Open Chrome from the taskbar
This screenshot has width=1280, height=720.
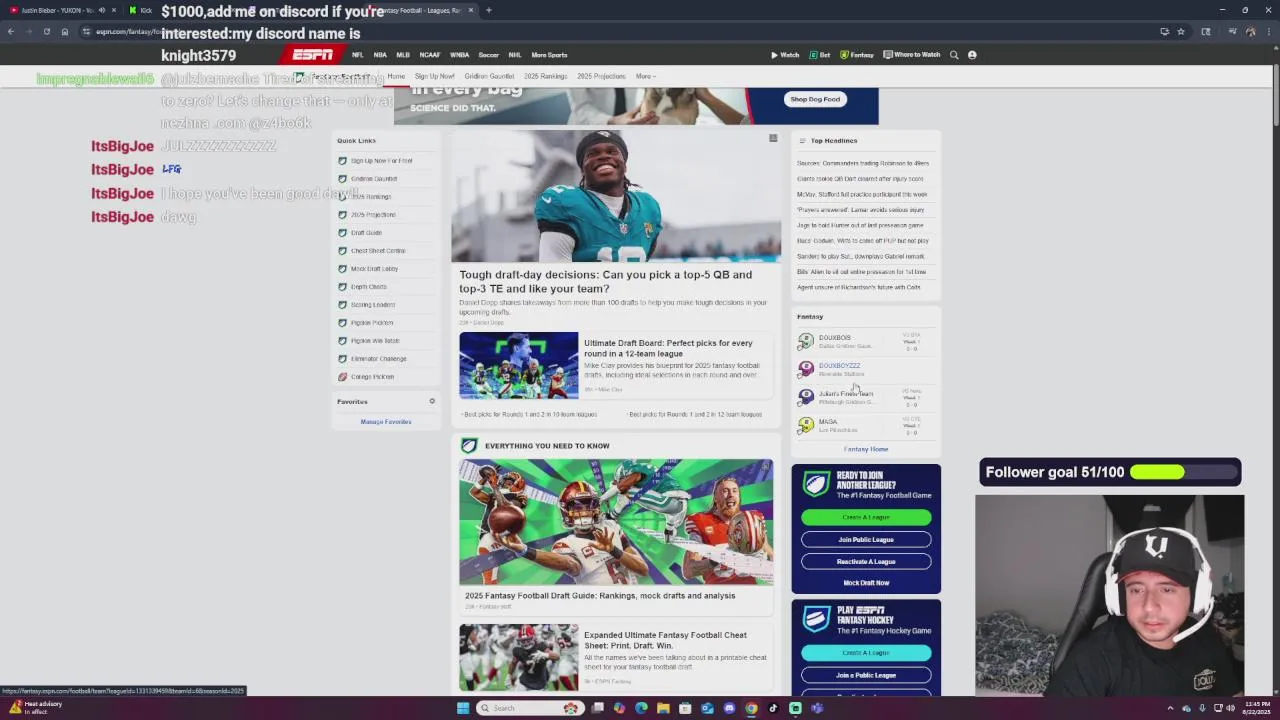click(751, 708)
